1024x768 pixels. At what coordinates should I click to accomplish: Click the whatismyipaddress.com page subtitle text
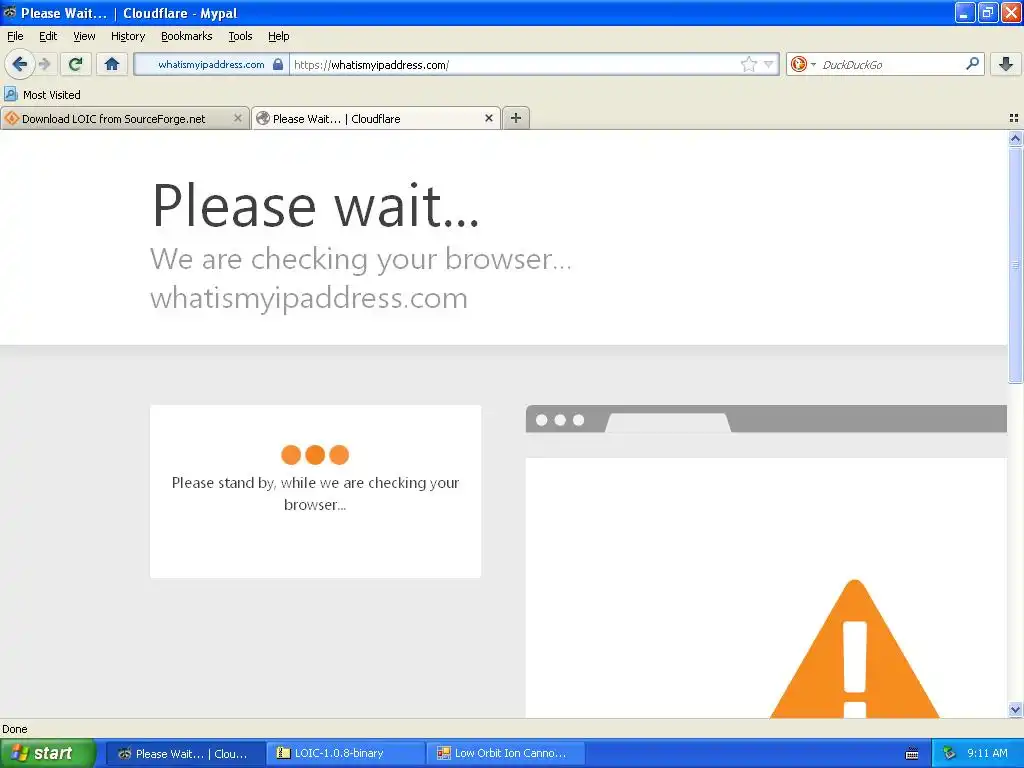click(x=309, y=298)
